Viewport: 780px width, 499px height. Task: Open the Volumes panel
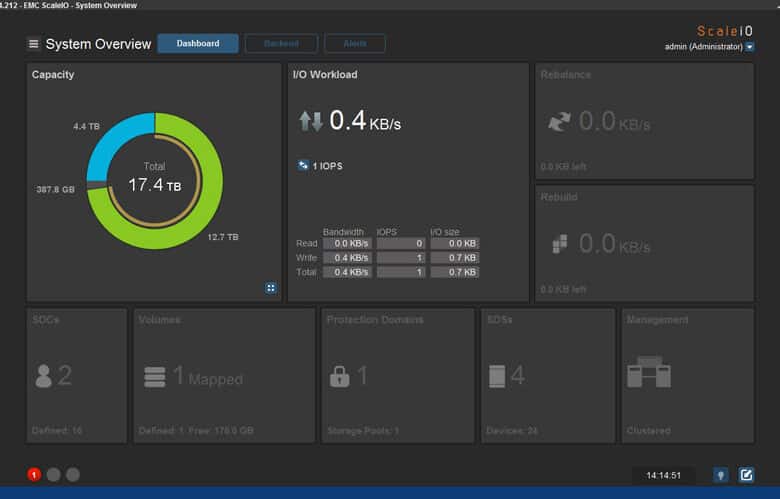(x=224, y=376)
